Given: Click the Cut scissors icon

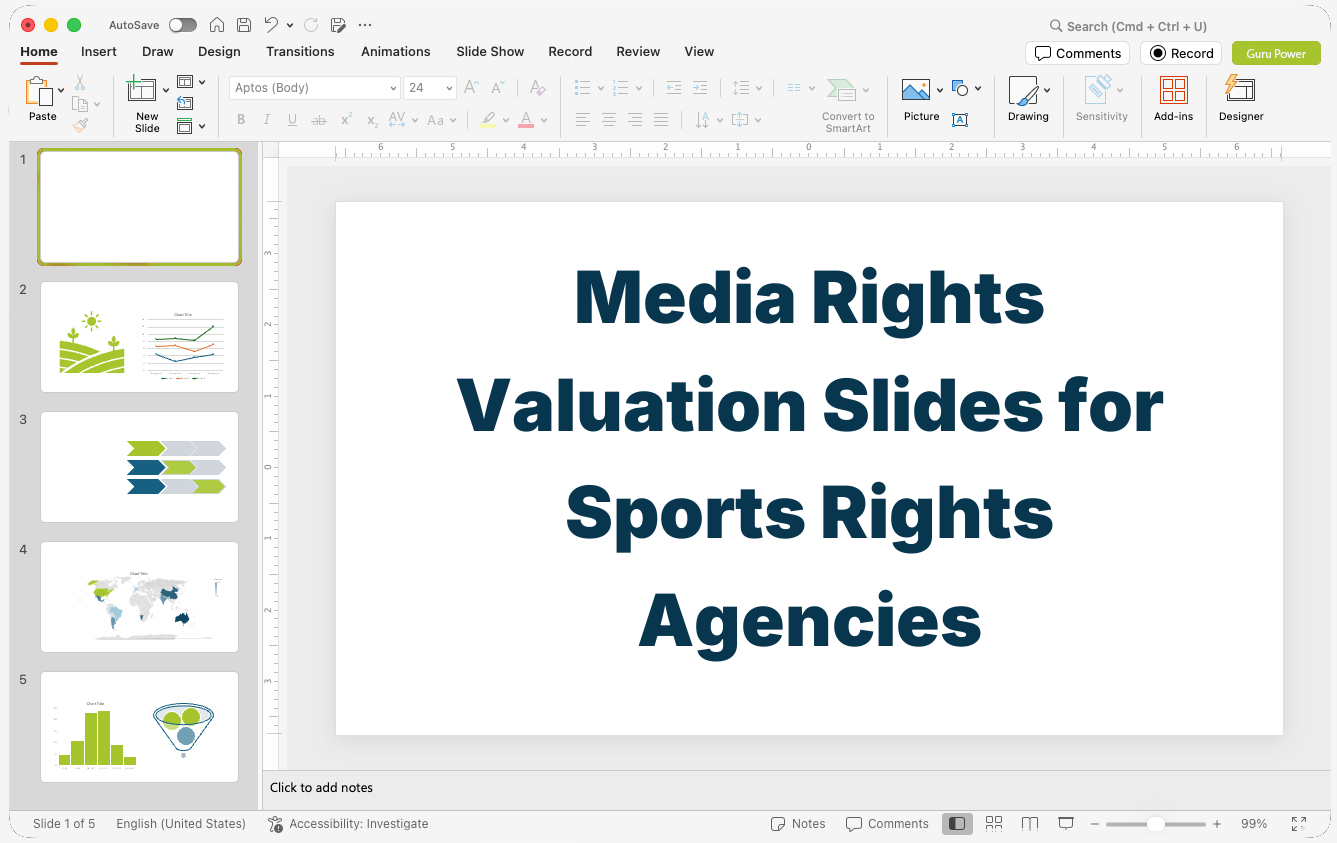Looking at the screenshot, I should [80, 83].
